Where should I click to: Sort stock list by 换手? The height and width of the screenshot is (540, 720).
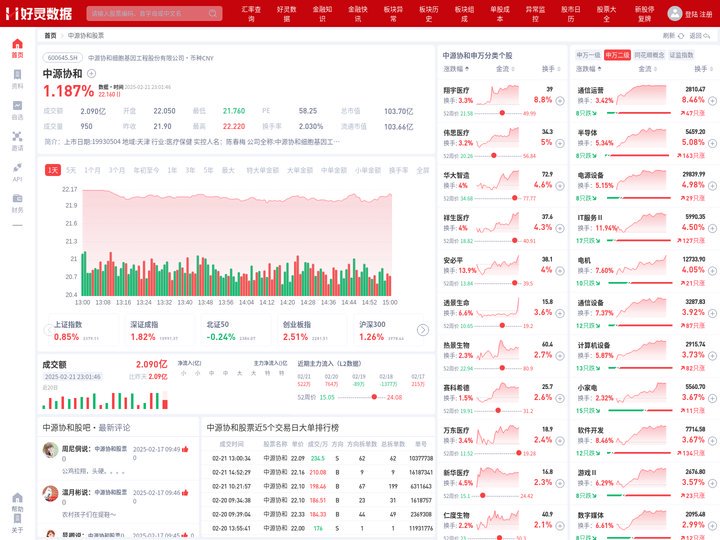point(551,69)
